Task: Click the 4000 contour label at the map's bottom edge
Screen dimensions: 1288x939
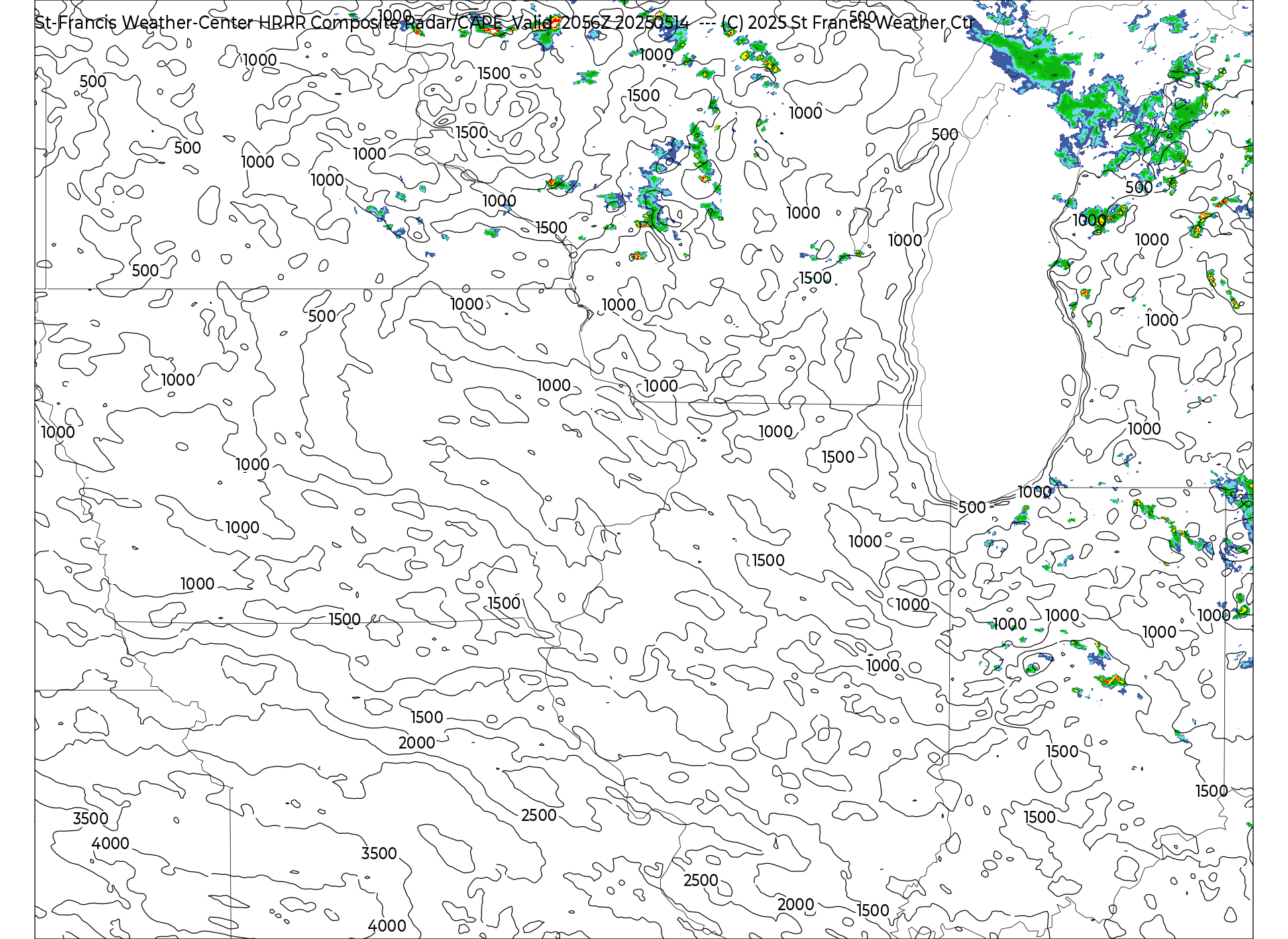Action: point(387,926)
